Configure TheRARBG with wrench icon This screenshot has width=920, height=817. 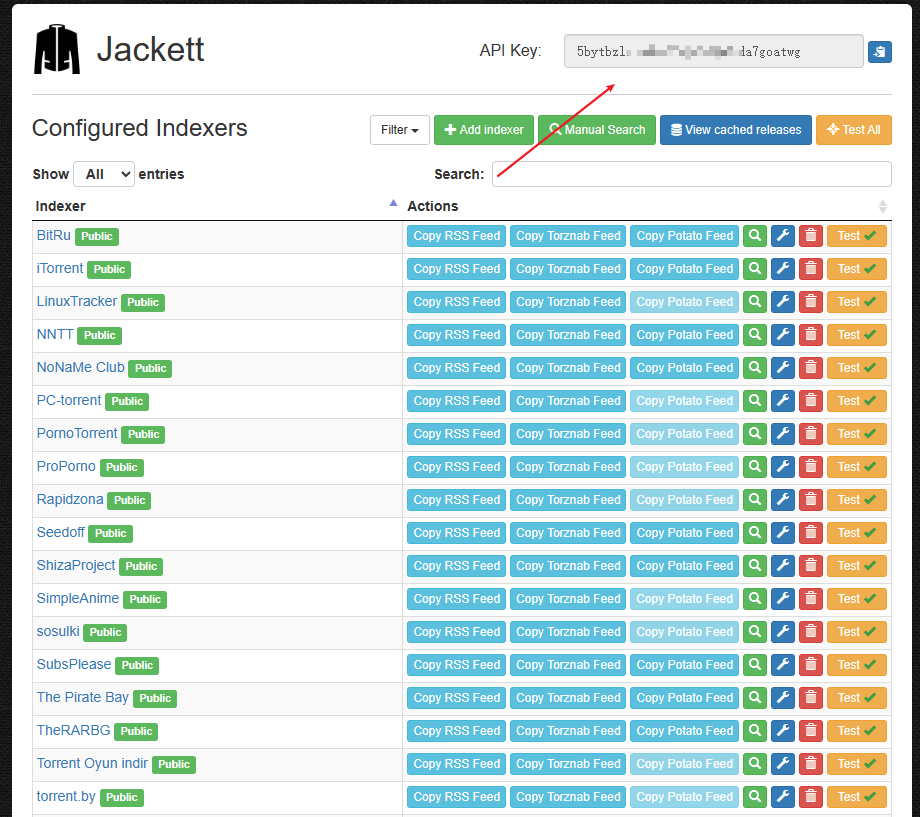click(783, 731)
